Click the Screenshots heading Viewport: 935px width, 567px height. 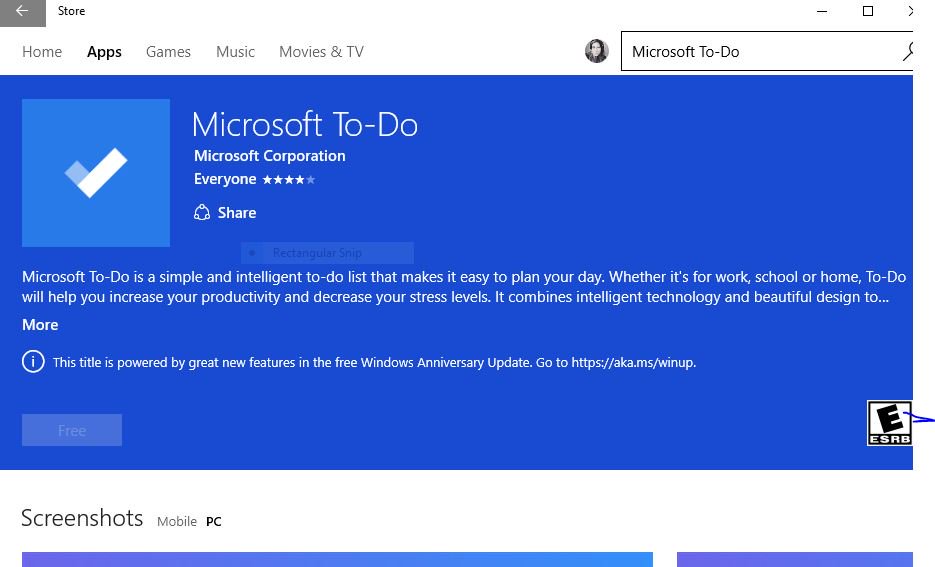coord(82,518)
